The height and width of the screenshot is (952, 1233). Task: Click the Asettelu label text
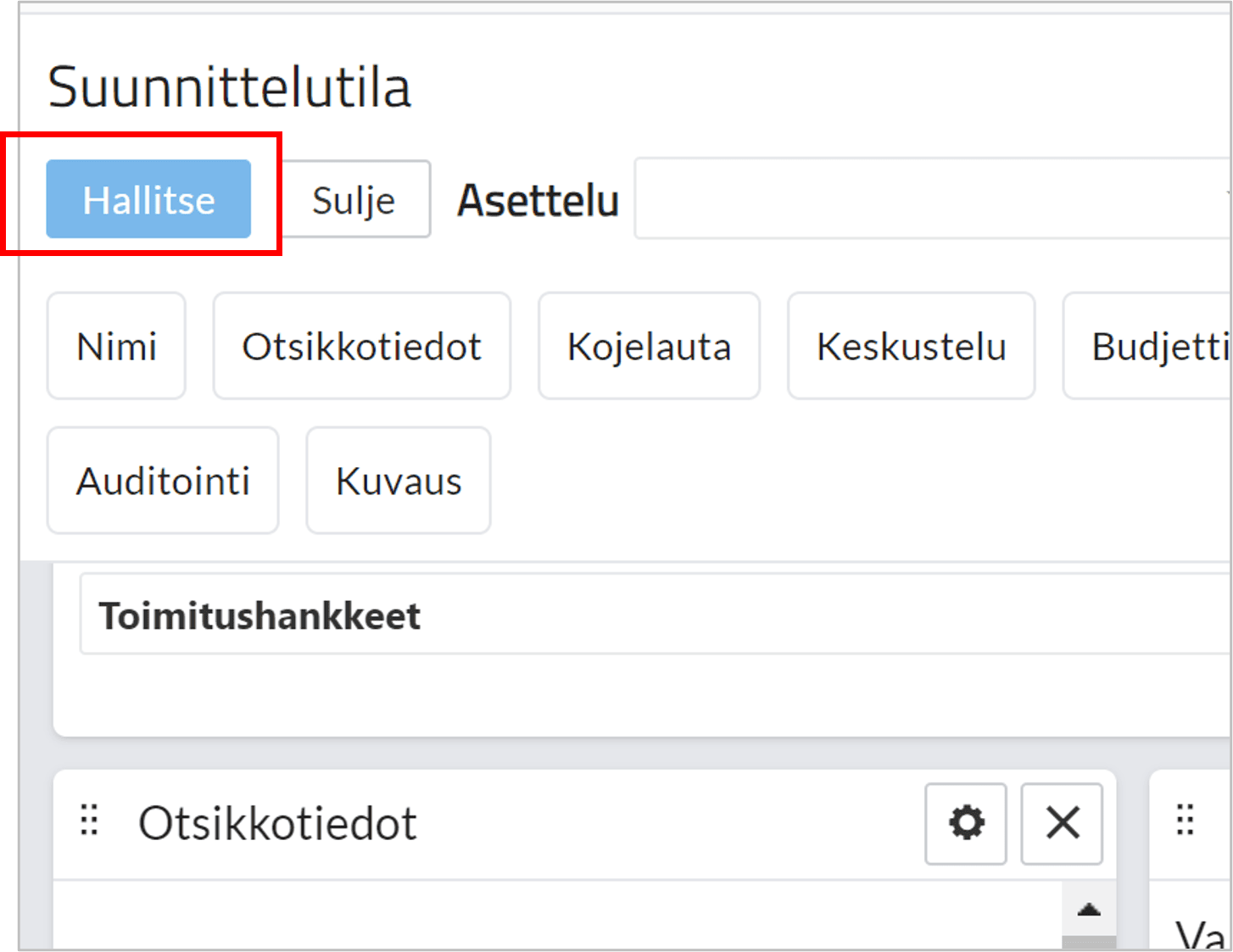[538, 201]
